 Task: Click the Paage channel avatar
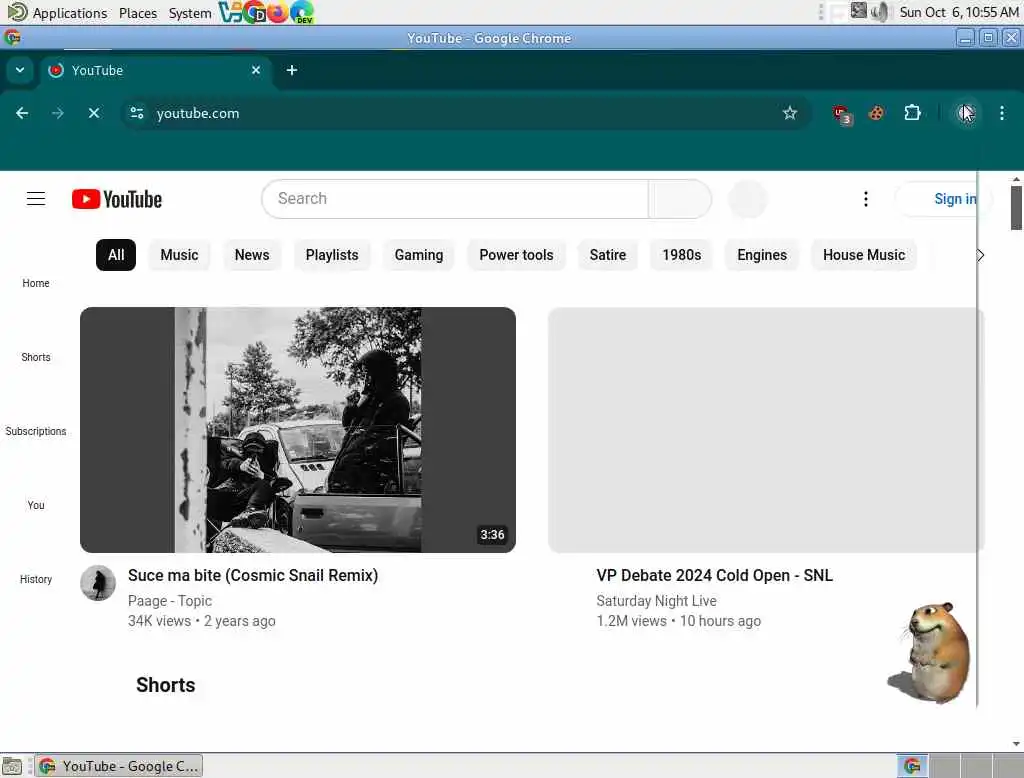(x=98, y=583)
